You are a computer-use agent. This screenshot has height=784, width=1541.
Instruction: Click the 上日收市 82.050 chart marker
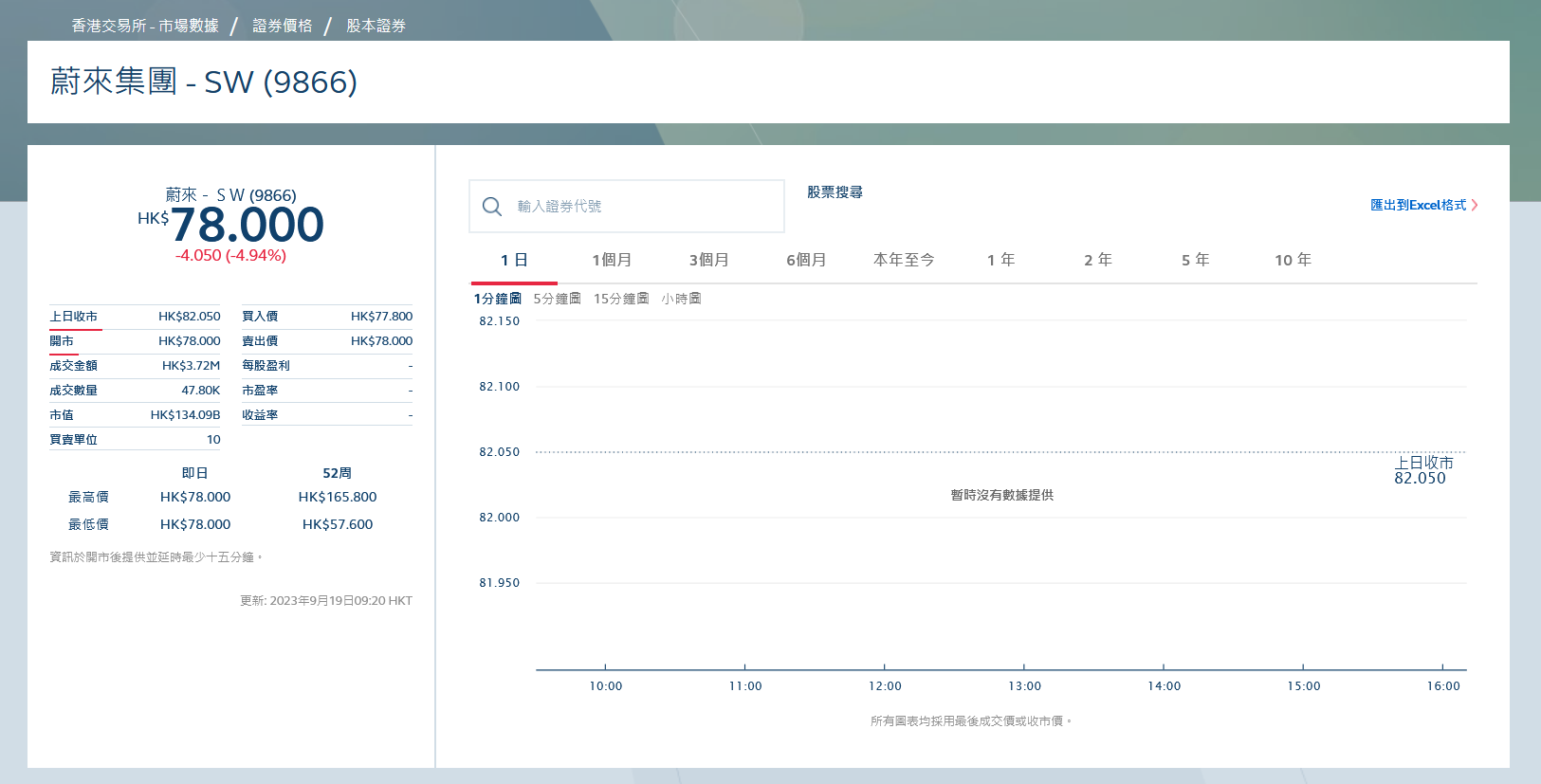[x=1423, y=470]
